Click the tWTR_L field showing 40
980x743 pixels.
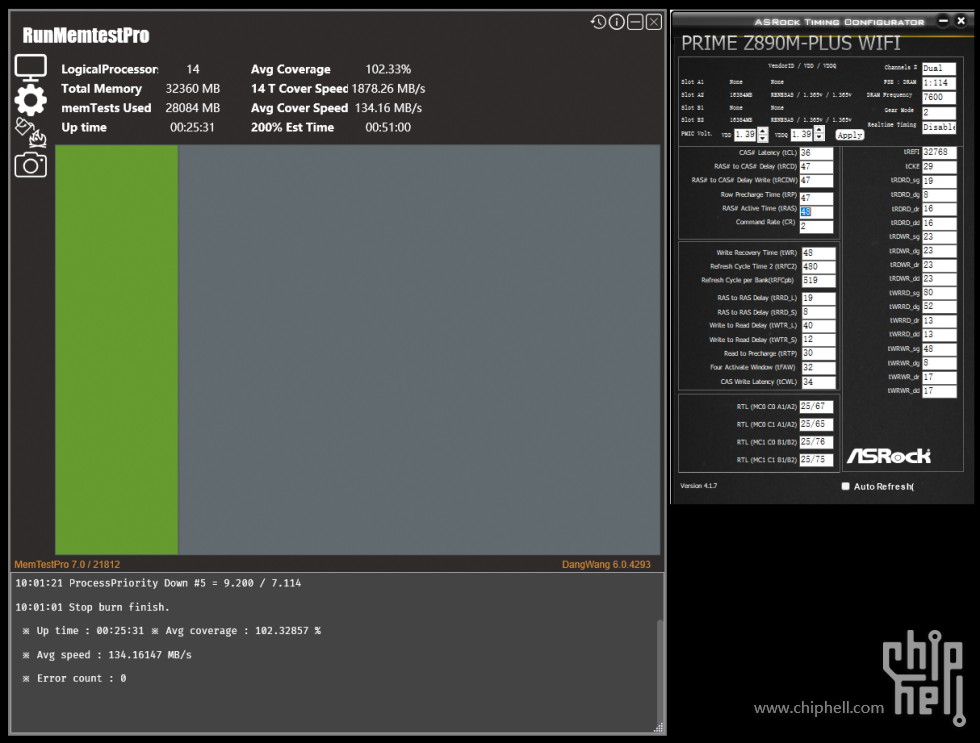point(818,326)
